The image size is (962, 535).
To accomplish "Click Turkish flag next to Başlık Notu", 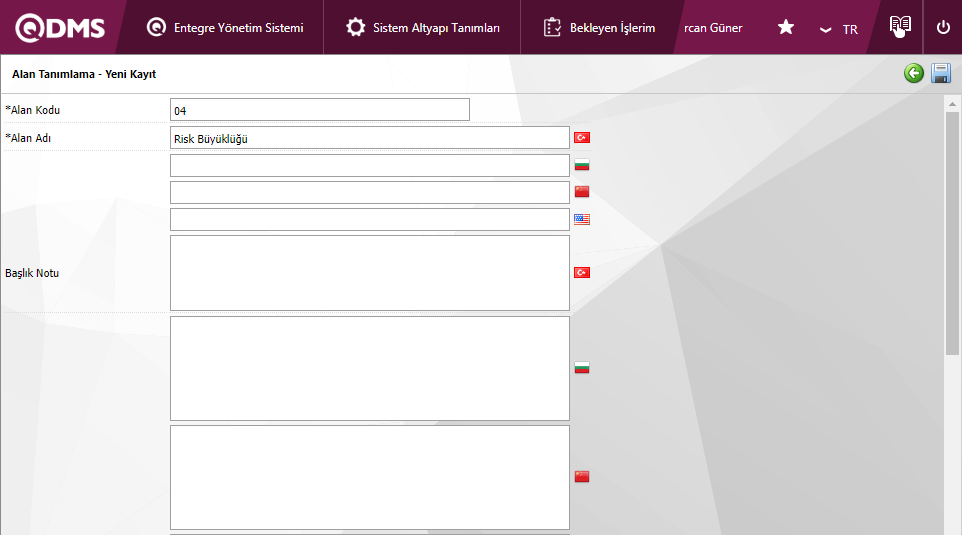I will coord(581,272).
